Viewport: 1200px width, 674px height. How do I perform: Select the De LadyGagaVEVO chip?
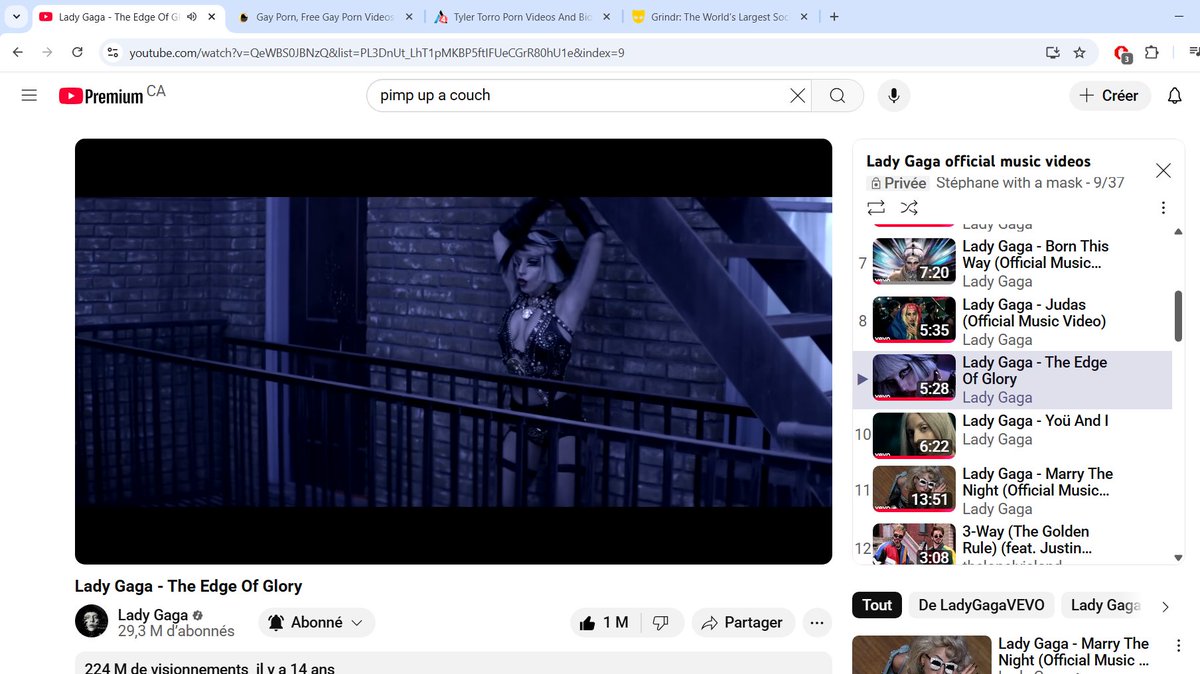(x=981, y=605)
